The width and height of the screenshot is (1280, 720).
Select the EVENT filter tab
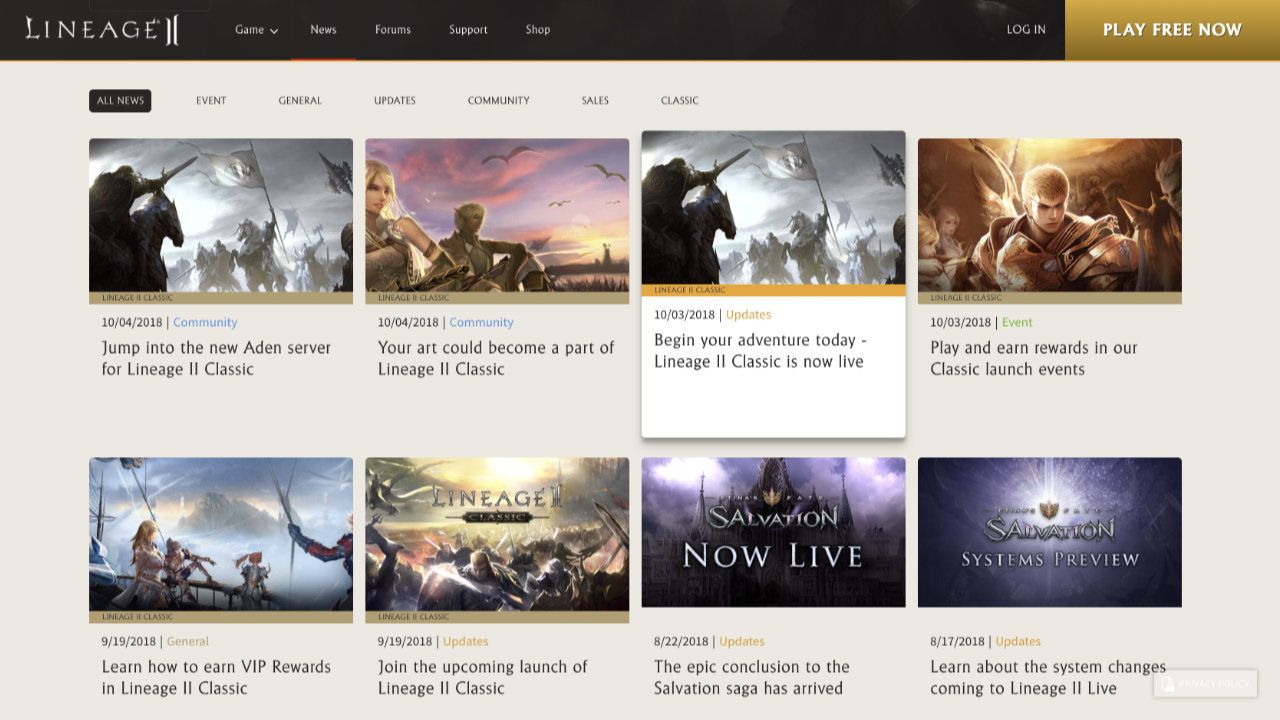211,101
